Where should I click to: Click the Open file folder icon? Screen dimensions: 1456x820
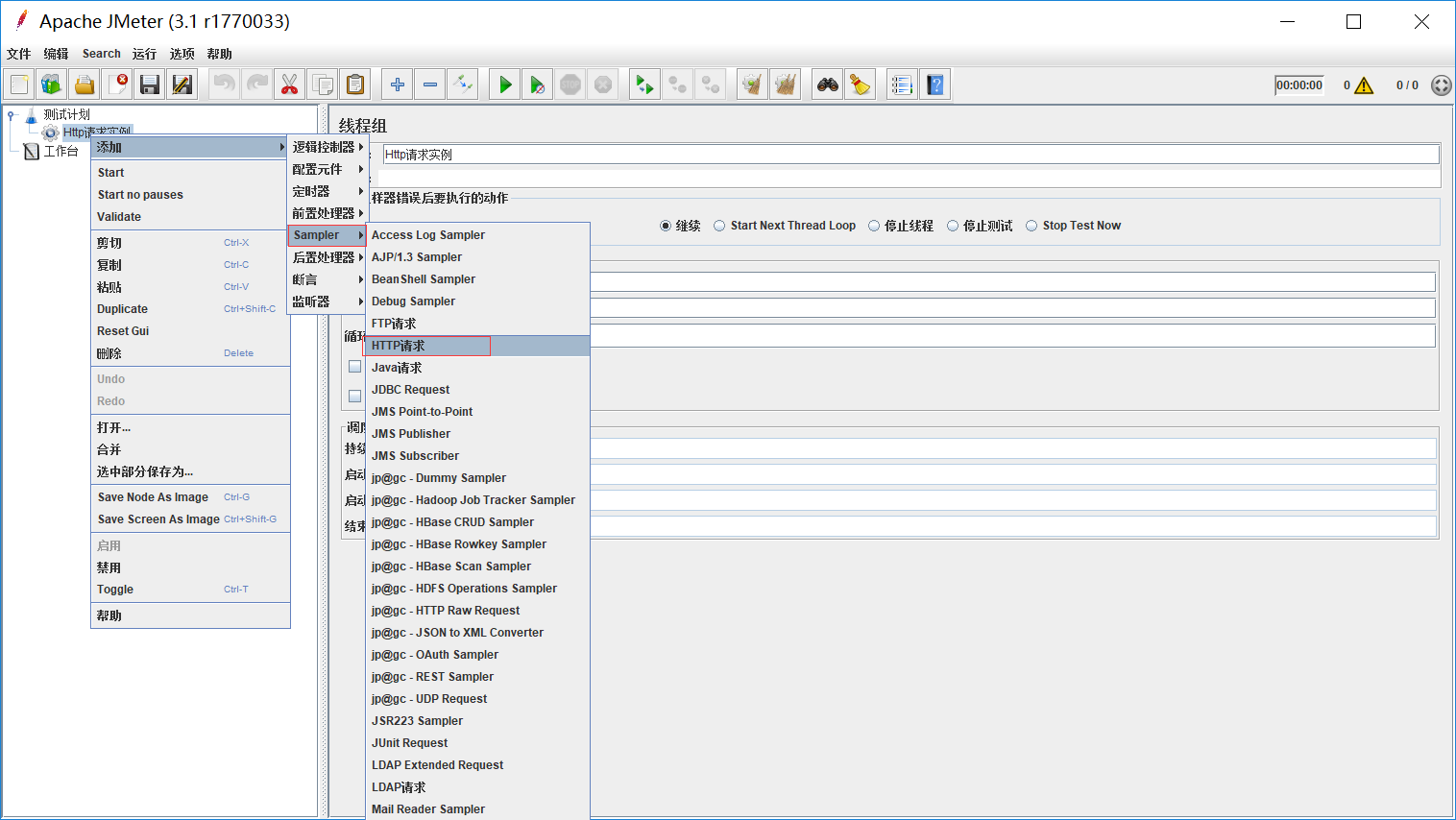pyautogui.click(x=85, y=84)
